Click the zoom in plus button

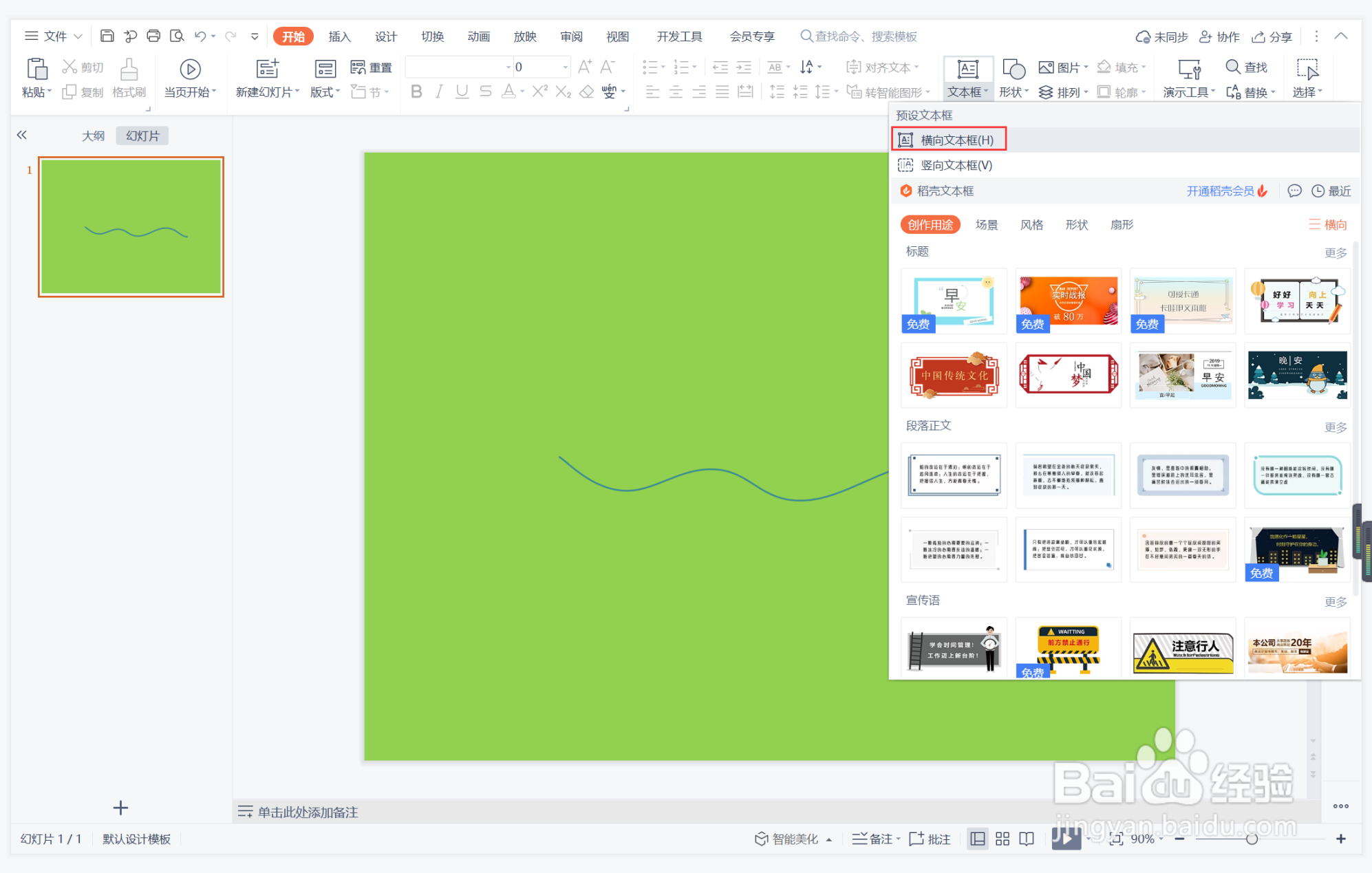(1340, 839)
